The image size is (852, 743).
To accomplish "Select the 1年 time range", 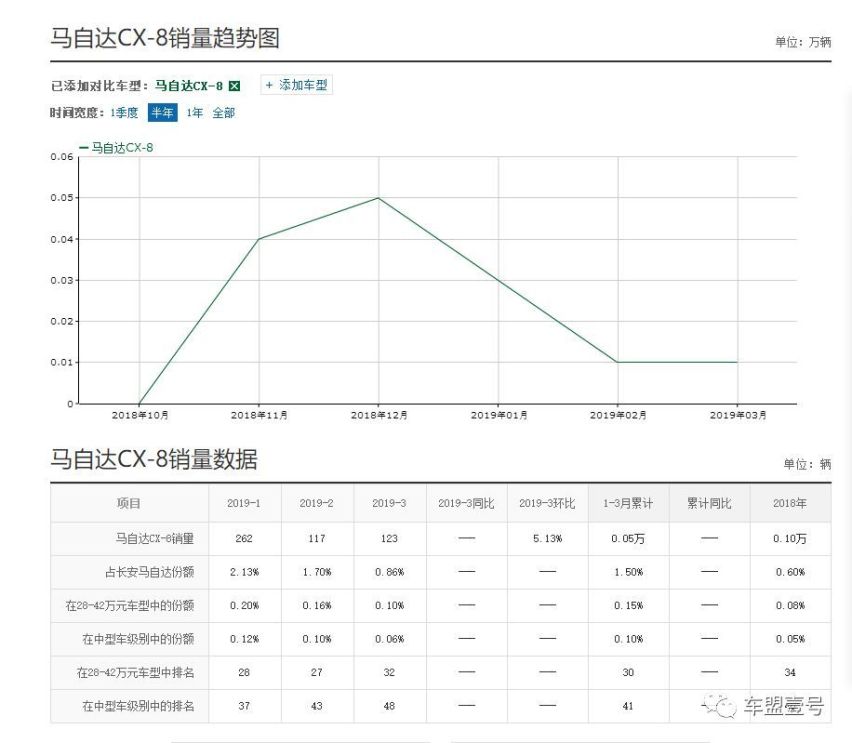I will (195, 113).
